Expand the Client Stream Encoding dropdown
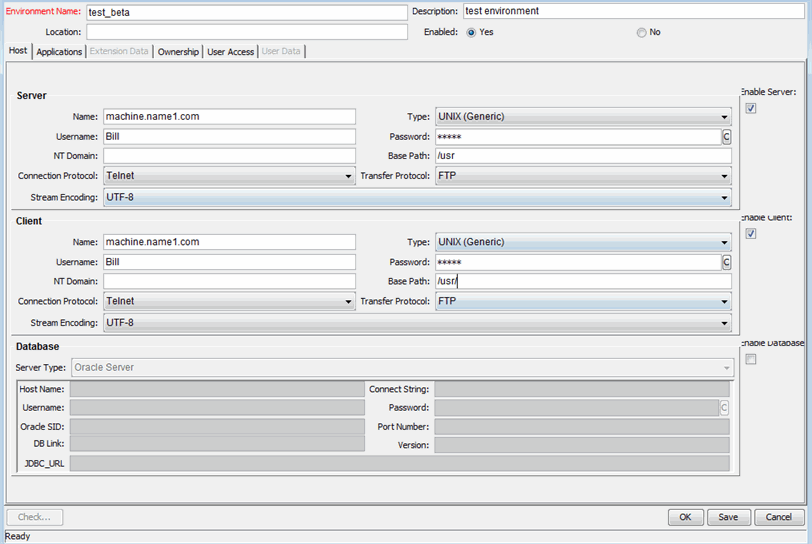The height and width of the screenshot is (544, 812). pos(417,323)
